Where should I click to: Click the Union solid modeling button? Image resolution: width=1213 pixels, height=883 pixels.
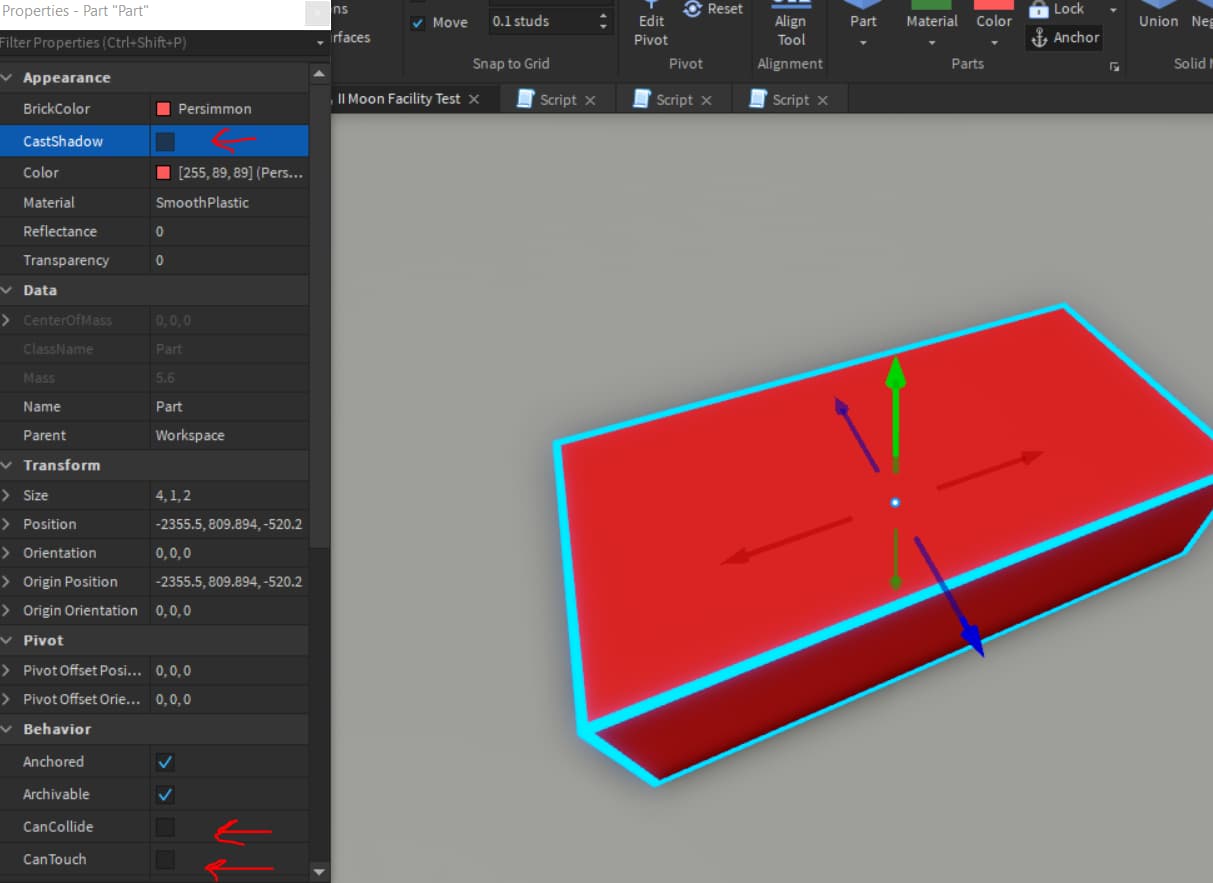click(x=1158, y=20)
